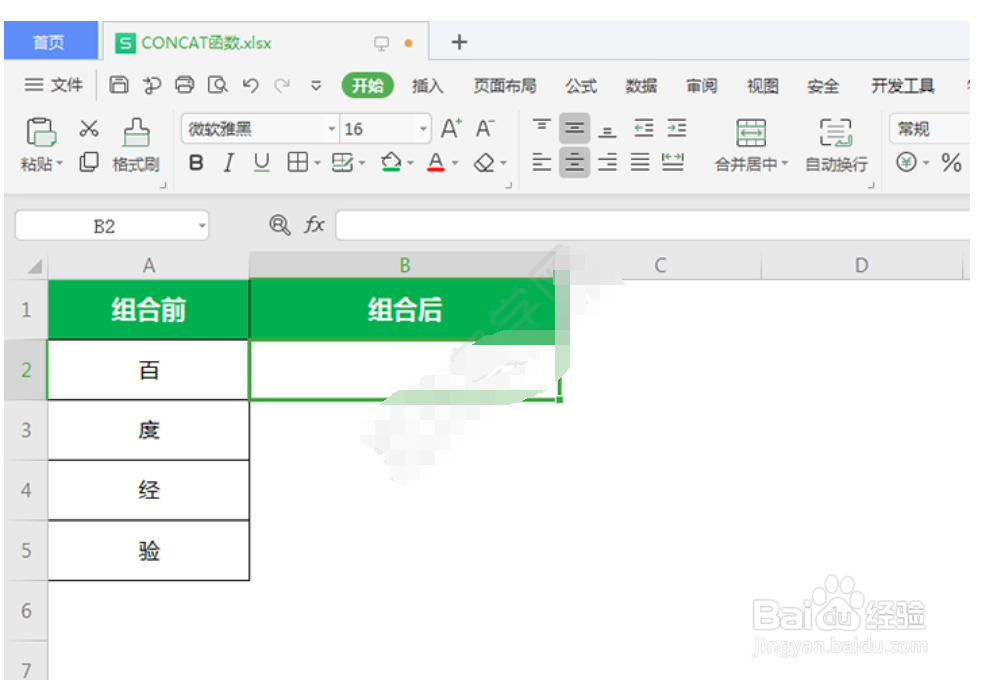The height and width of the screenshot is (680, 981).
Task: Toggle center horizontal alignment
Action: [574, 162]
